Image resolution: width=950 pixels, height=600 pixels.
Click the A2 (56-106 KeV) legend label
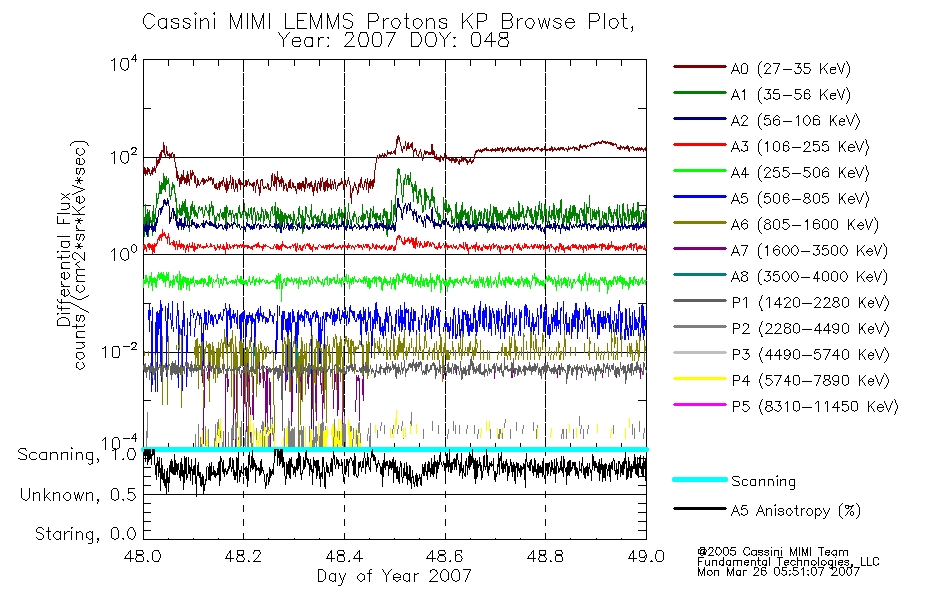pos(796,121)
